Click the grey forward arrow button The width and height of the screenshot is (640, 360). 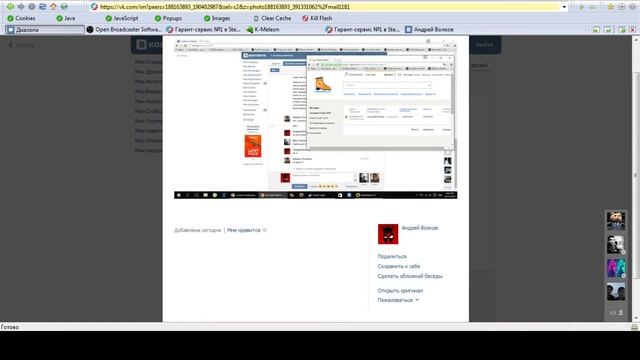click(x=21, y=7)
